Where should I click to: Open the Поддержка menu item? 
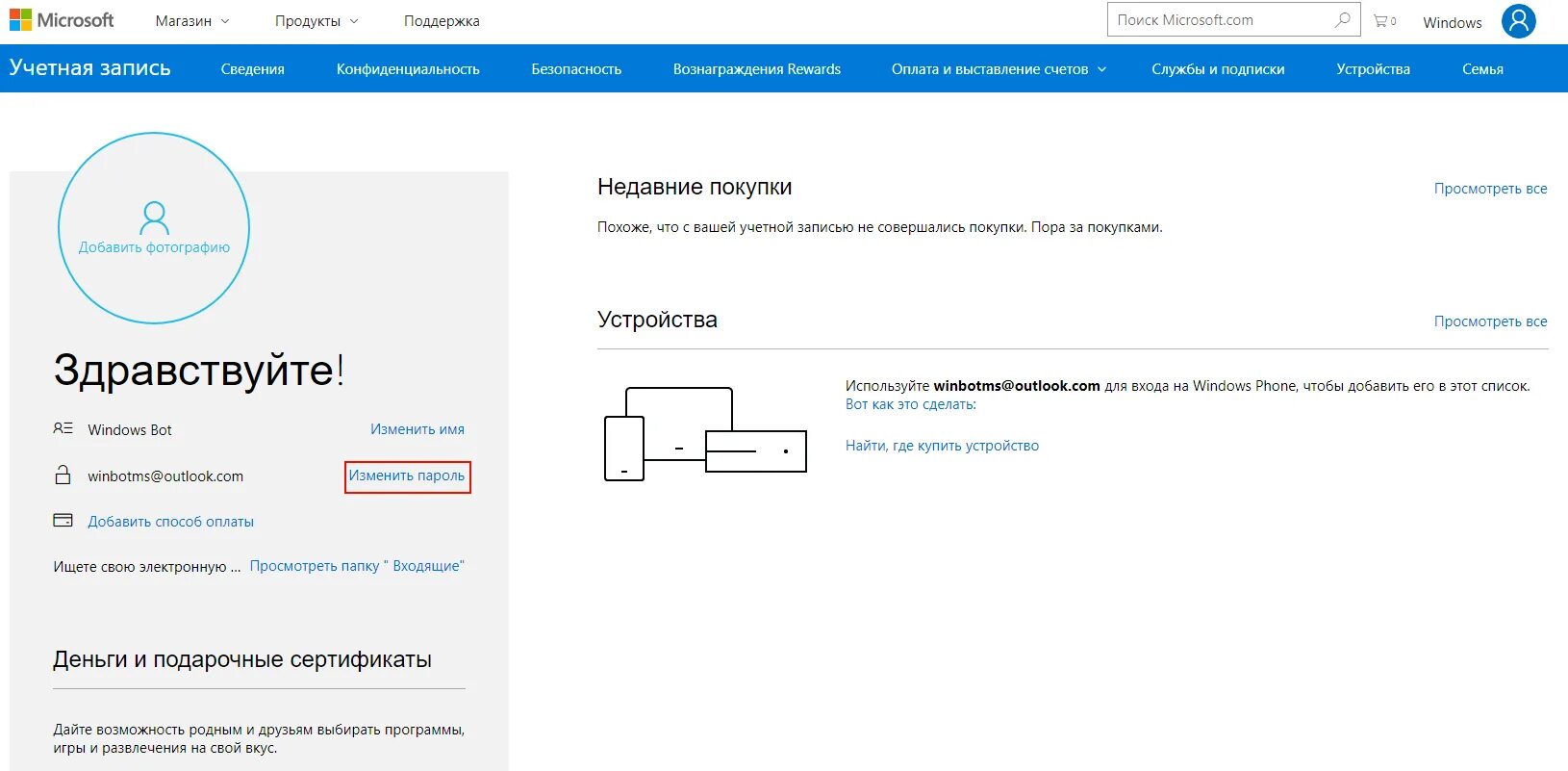click(442, 21)
